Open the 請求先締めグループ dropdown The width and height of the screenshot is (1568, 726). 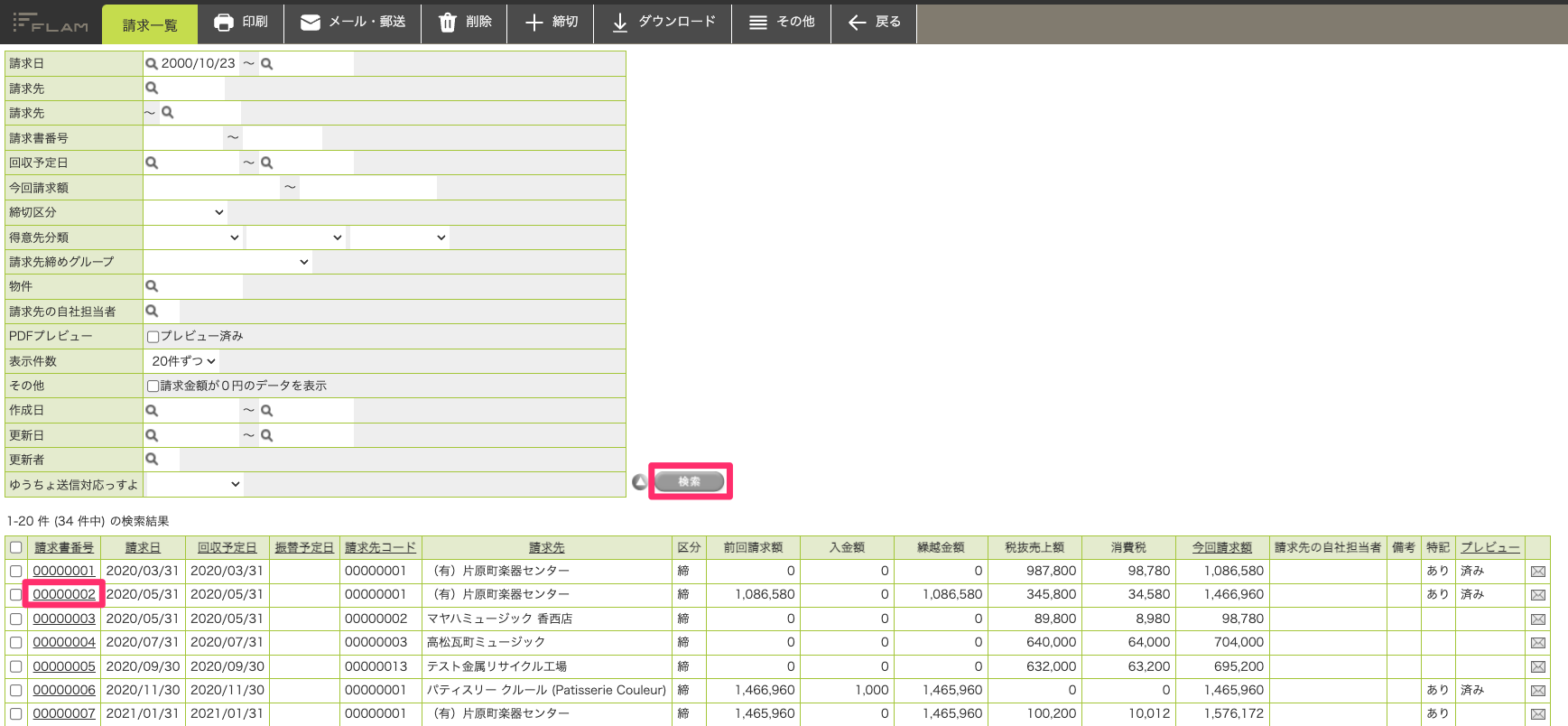coord(228,262)
